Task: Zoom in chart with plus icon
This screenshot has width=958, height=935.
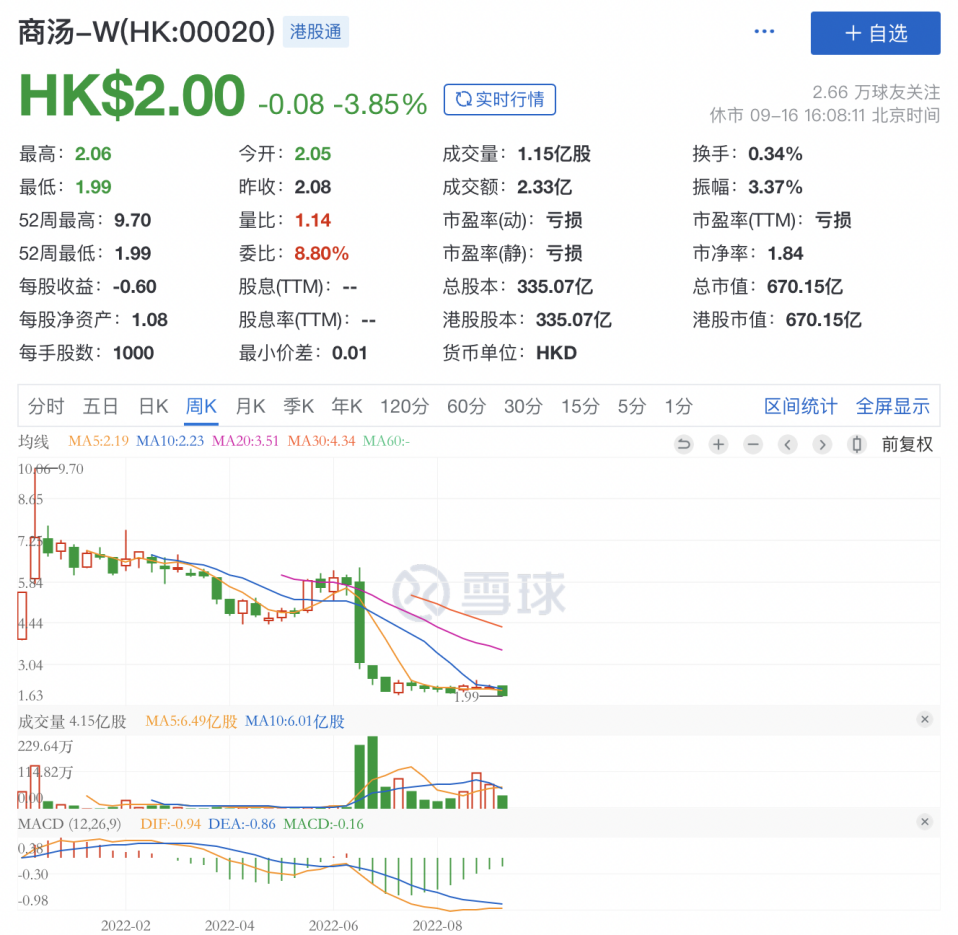Action: 718,444
